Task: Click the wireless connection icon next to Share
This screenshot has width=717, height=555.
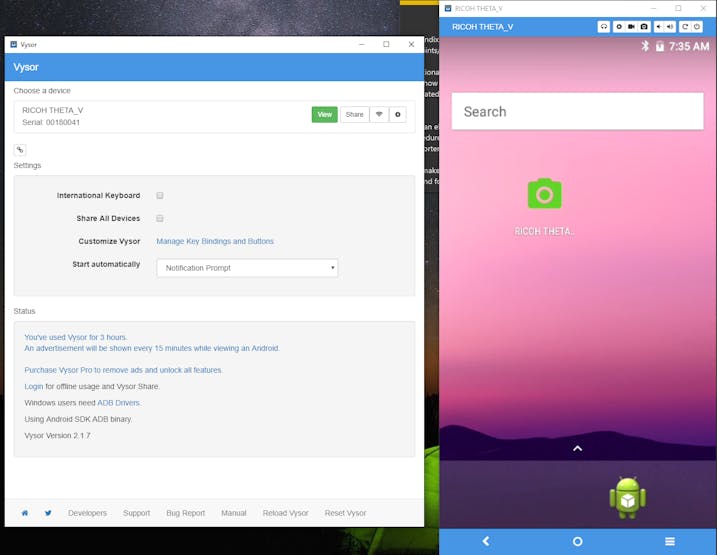Action: (379, 115)
